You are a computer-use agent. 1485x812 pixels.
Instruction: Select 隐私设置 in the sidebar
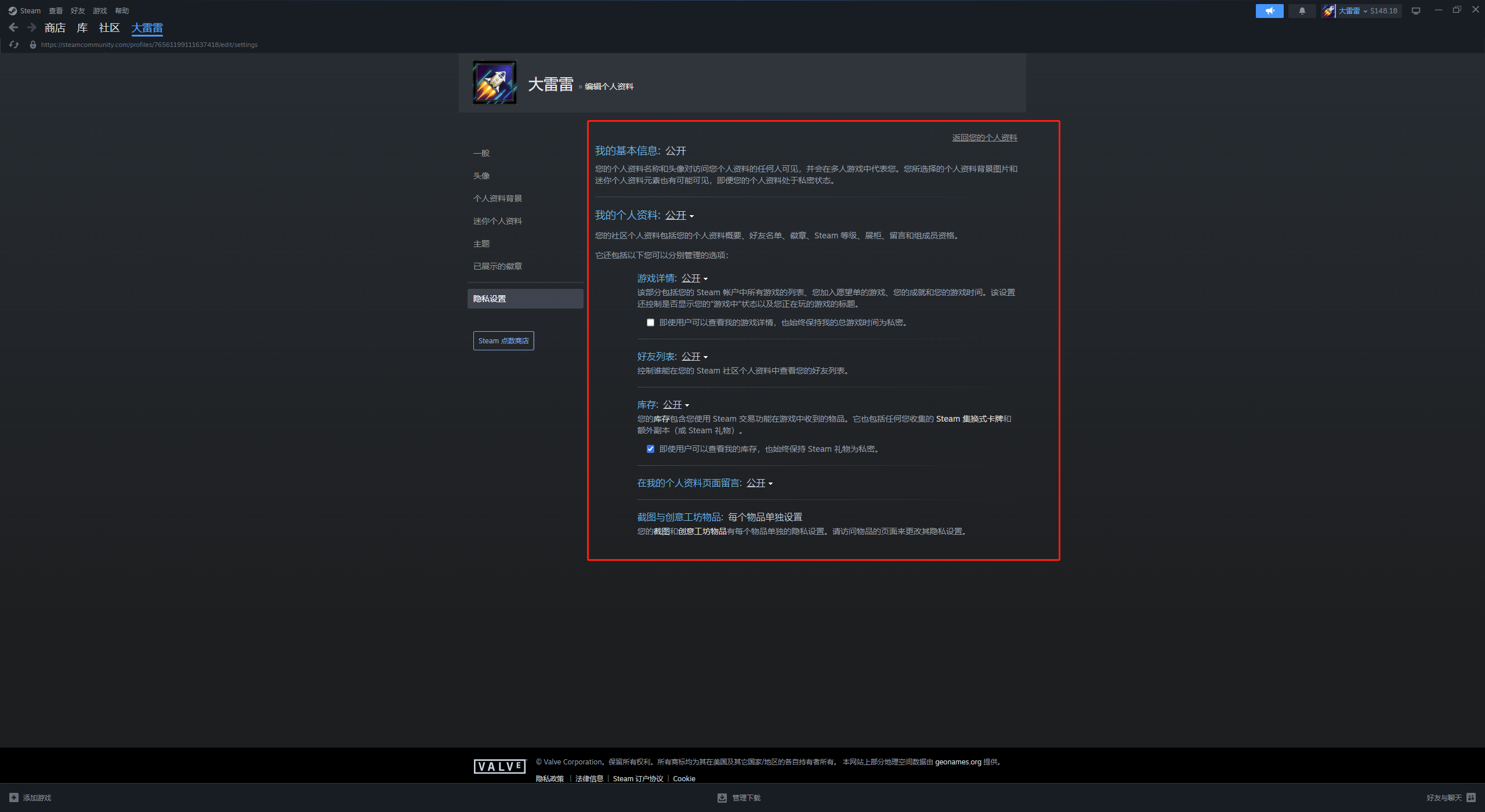pos(526,299)
